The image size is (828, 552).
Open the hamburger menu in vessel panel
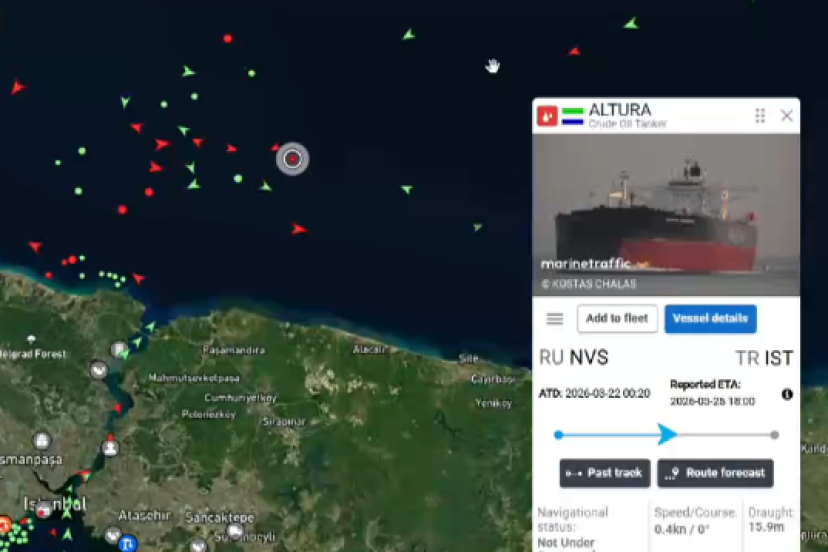(554, 319)
